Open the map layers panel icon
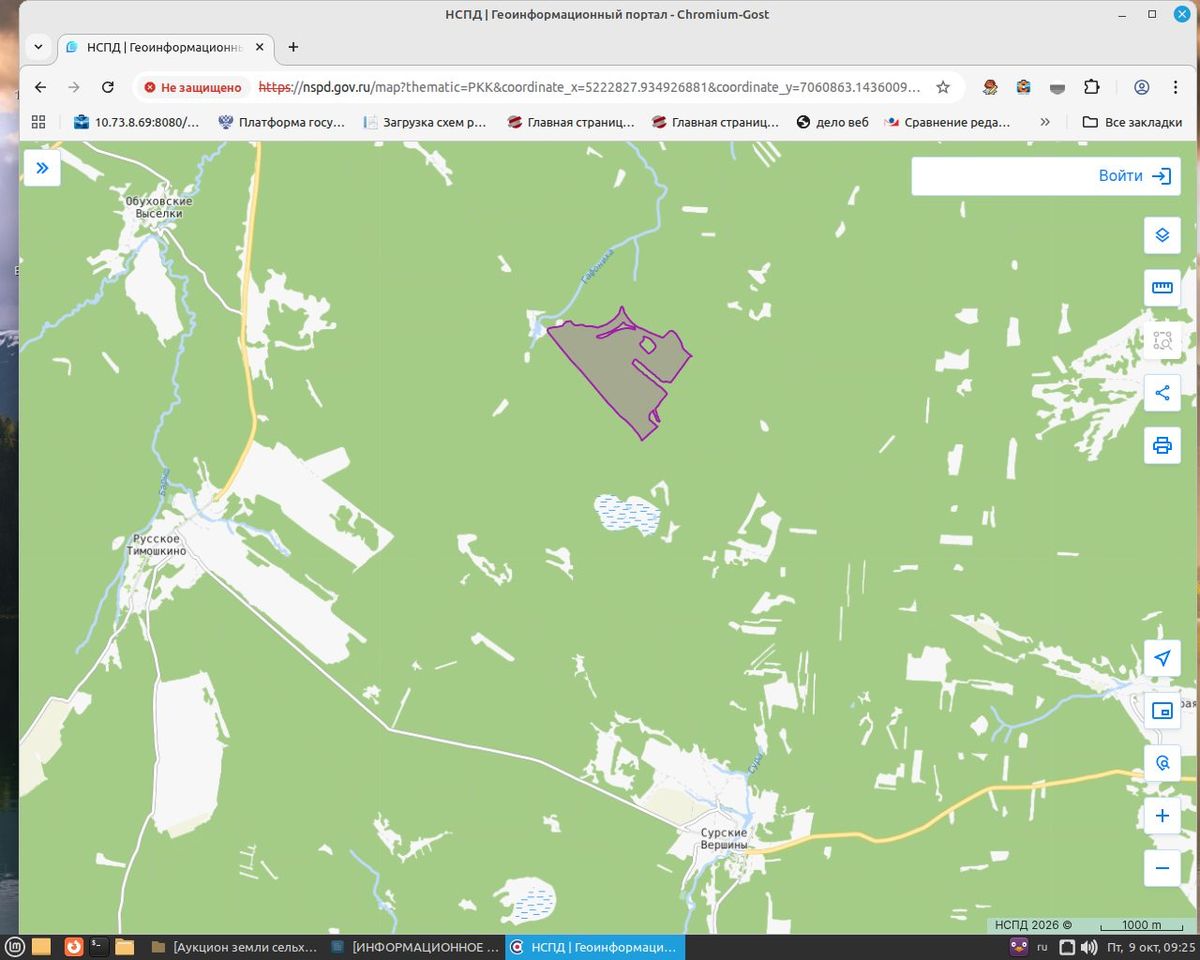Image resolution: width=1200 pixels, height=960 pixels. 1162,235
